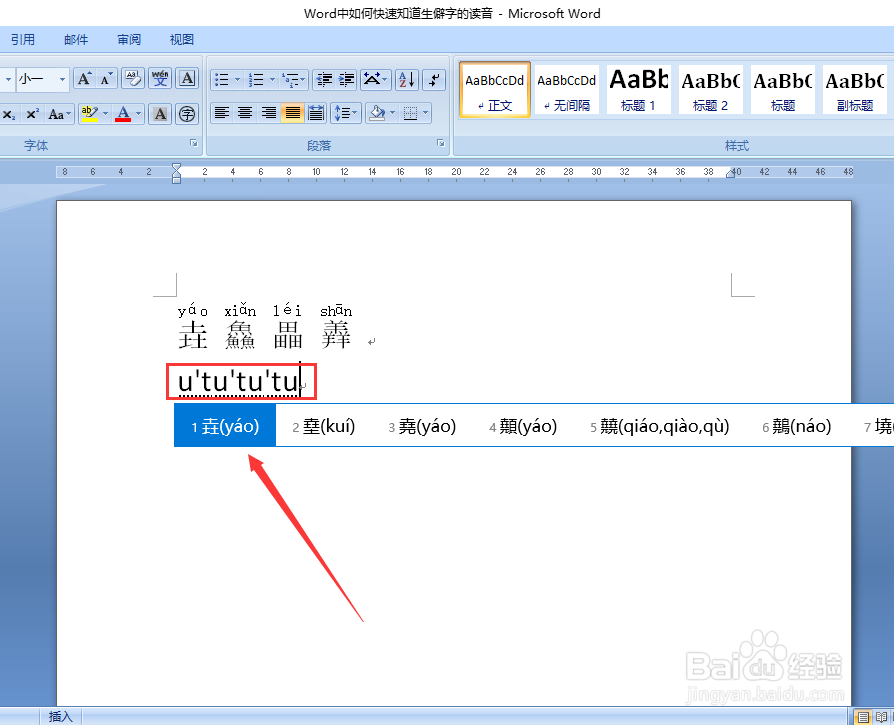Click the Change Case Aa button
This screenshot has width=894, height=725.
tap(59, 114)
